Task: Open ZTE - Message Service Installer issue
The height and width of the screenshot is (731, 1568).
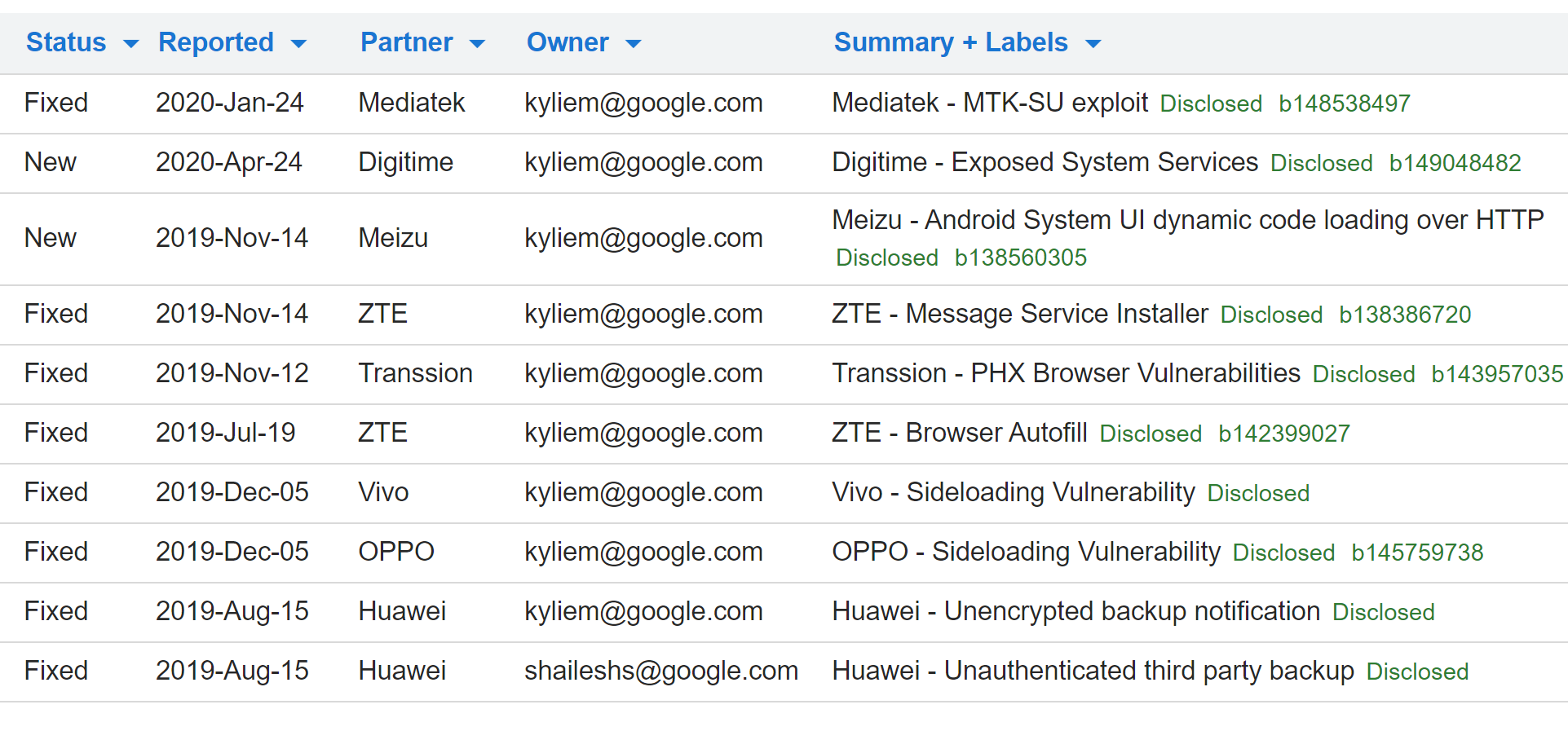Action: pos(1019,314)
